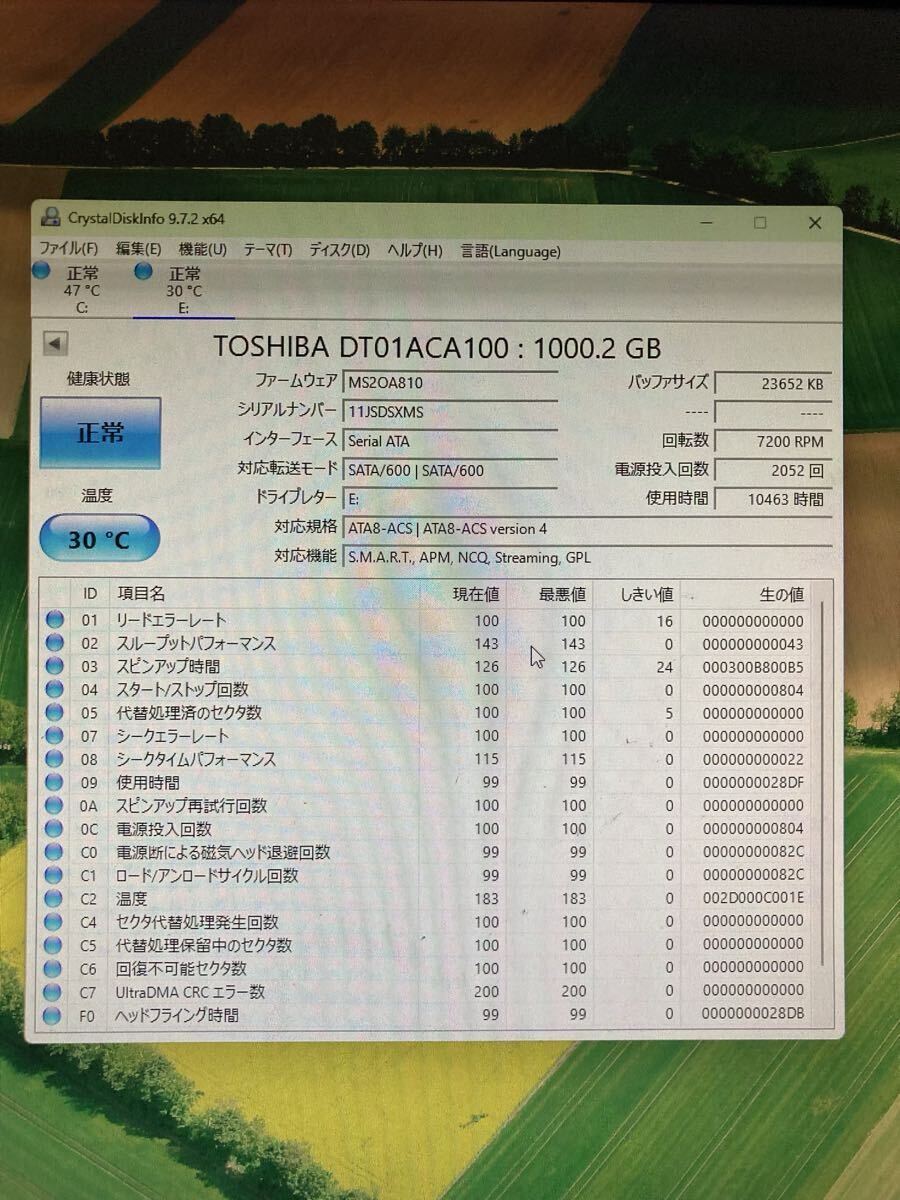
Task: Click the standard field ATA8-ACS version 4
Action: [x=587, y=528]
